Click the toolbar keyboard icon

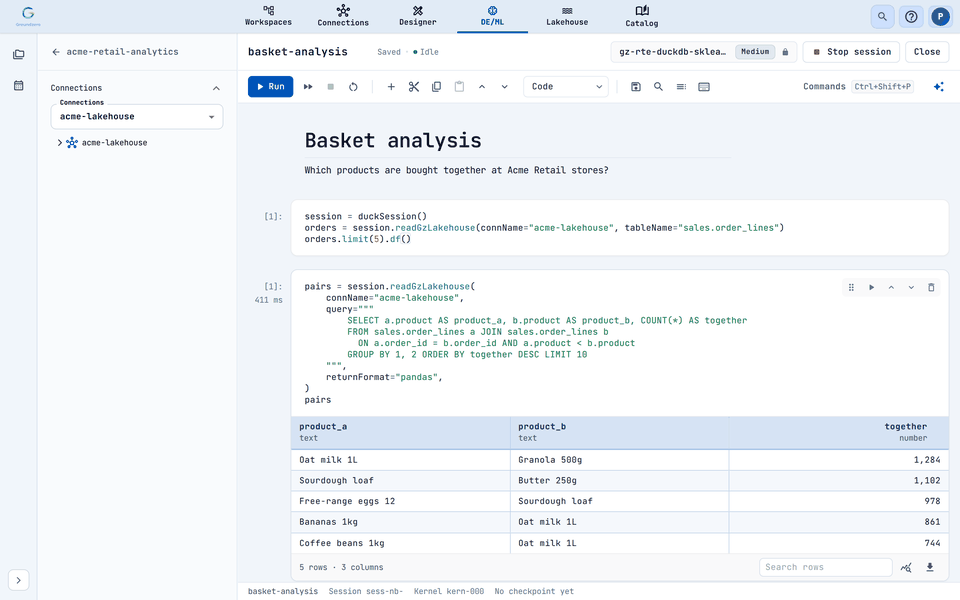tap(704, 87)
